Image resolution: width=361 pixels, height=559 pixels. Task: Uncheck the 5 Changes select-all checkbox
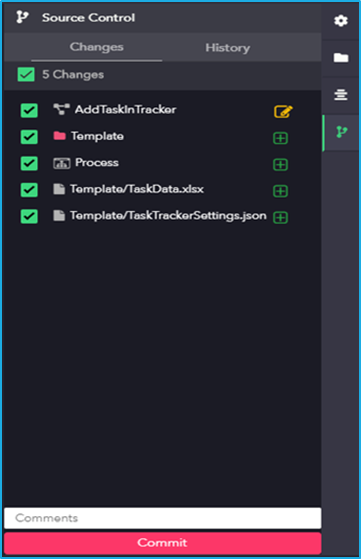(x=26, y=75)
